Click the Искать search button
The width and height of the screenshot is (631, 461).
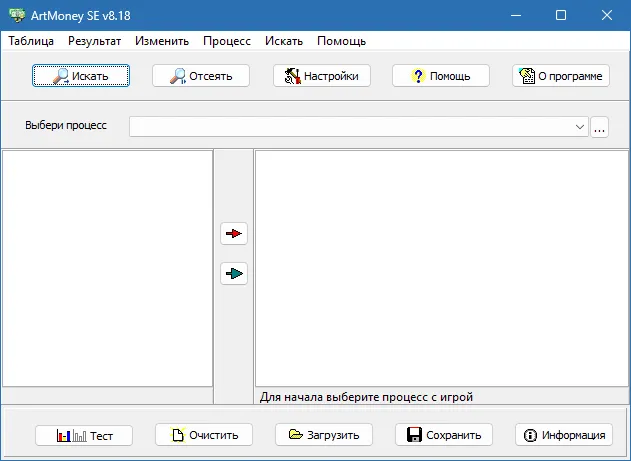pos(81,76)
